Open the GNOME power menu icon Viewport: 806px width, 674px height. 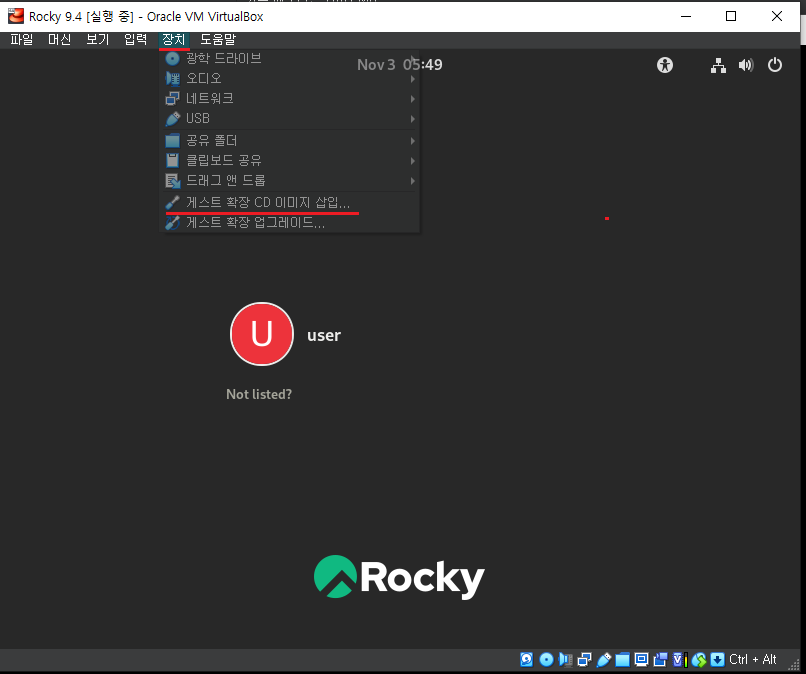[775, 65]
